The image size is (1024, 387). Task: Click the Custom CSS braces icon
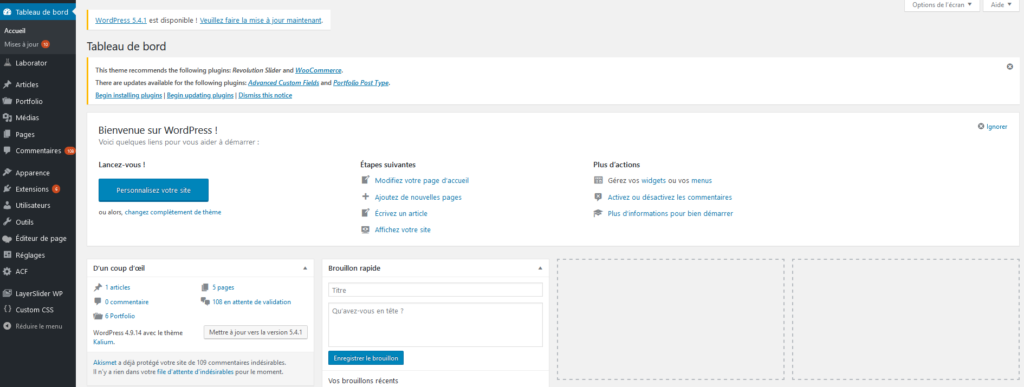tap(7, 309)
